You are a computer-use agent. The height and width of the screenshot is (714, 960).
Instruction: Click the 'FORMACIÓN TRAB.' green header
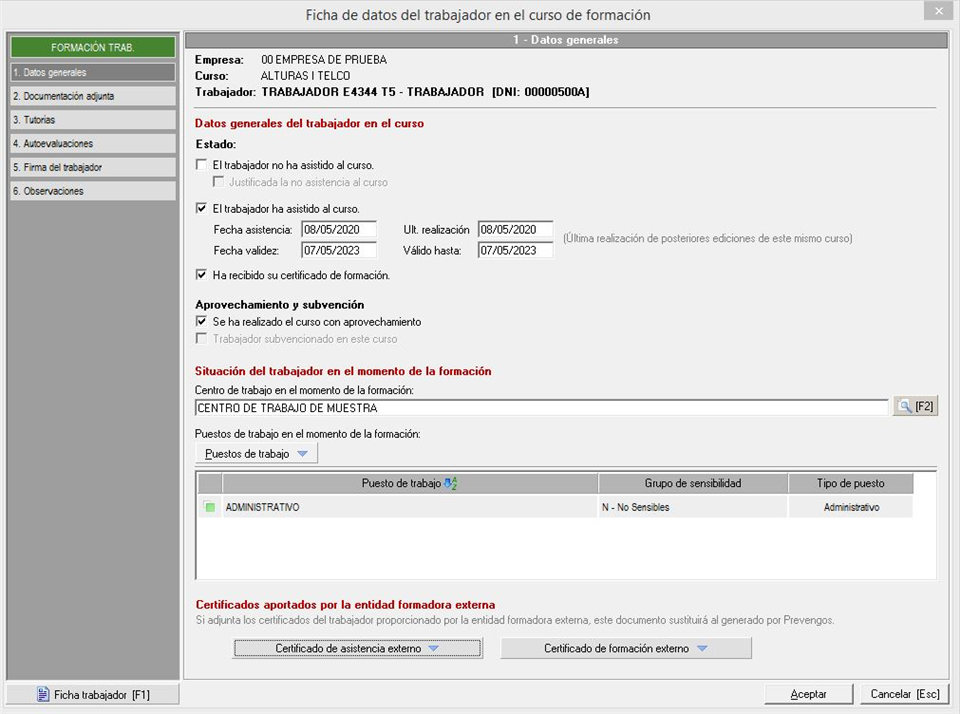point(93,47)
